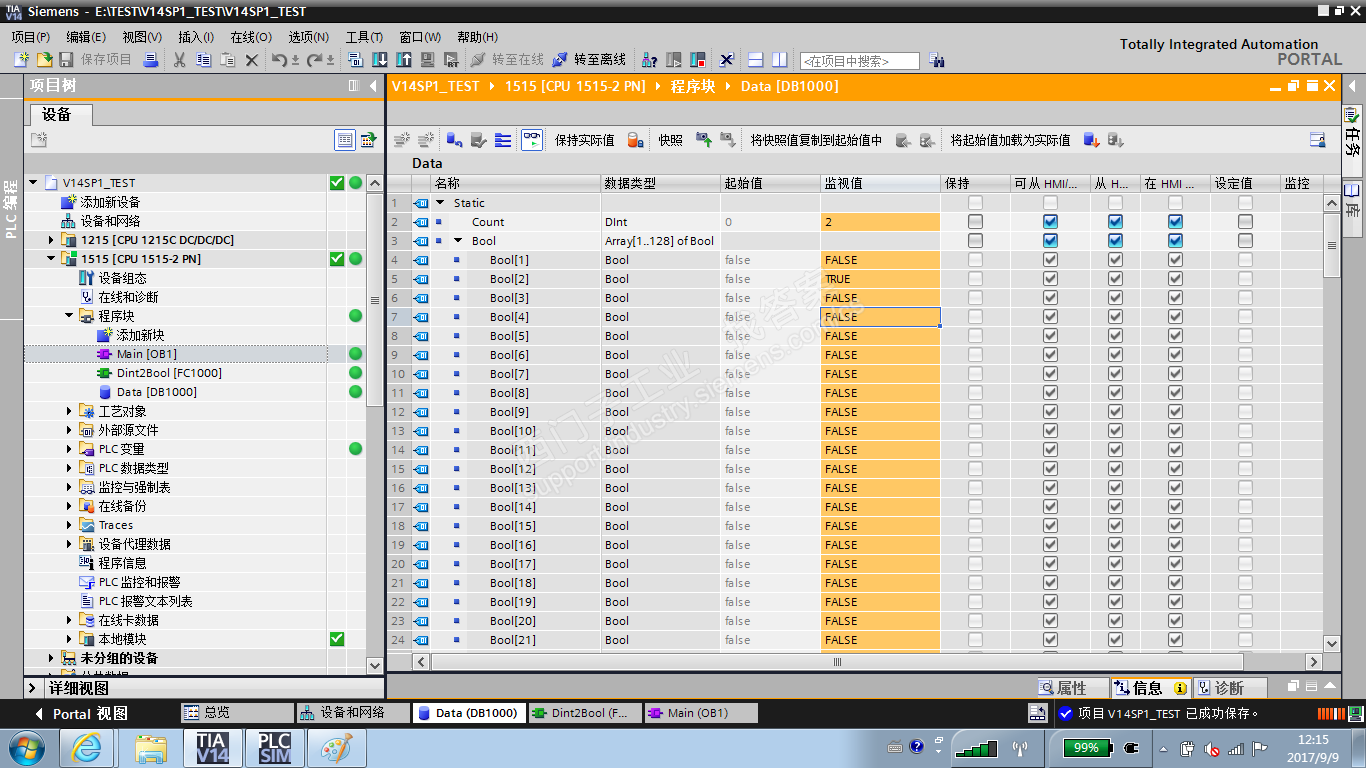Click the new project icon in main toolbar

pyautogui.click(x=21, y=60)
